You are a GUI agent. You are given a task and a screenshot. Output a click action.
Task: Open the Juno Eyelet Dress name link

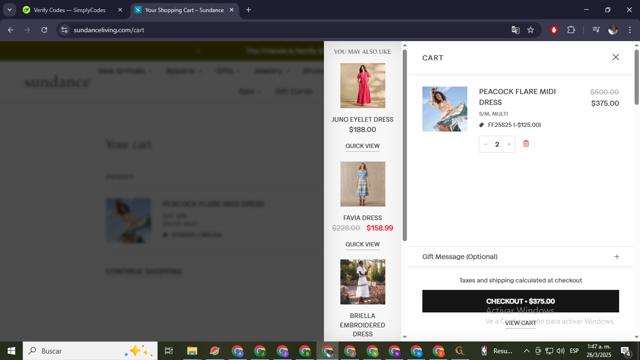click(362, 119)
